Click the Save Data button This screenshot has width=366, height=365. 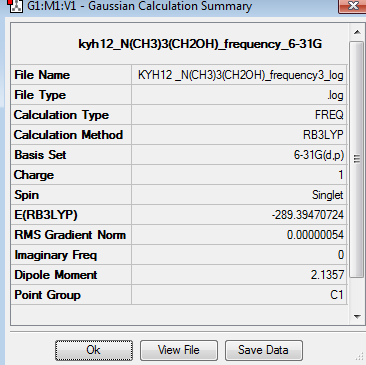coord(263,350)
